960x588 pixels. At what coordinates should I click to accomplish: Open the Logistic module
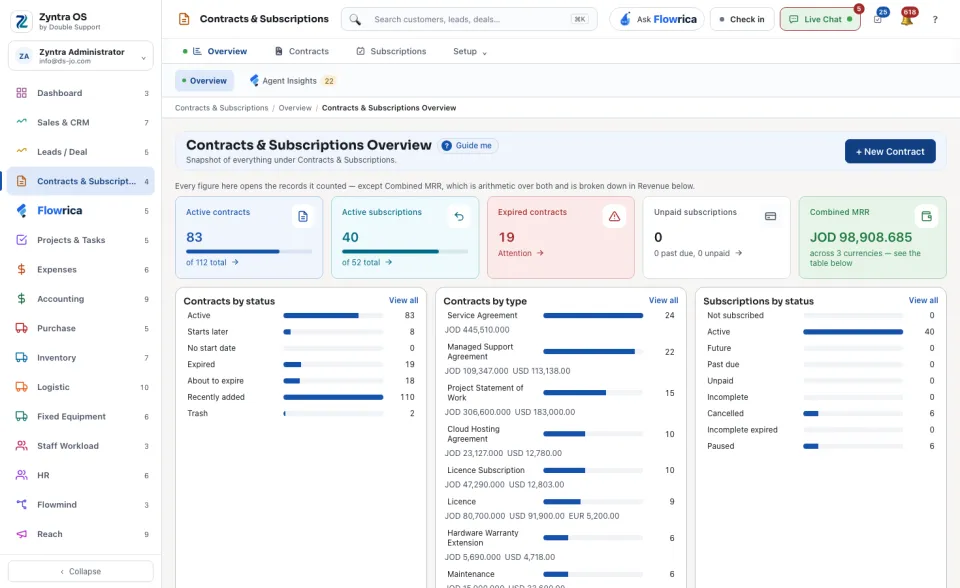pyautogui.click(x=81, y=387)
